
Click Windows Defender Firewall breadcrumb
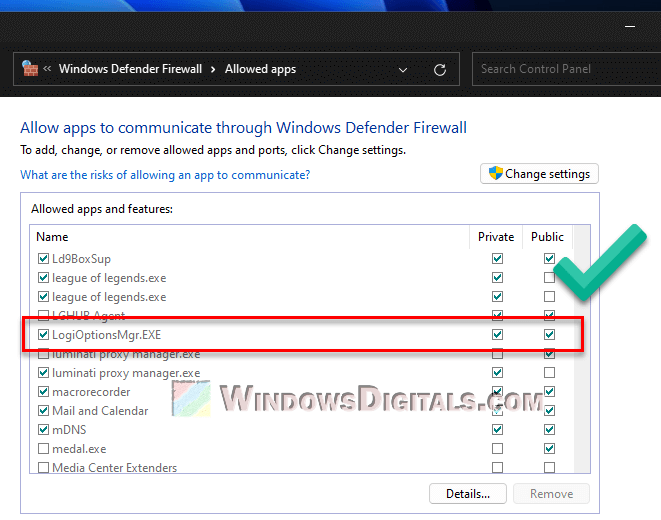tap(130, 69)
